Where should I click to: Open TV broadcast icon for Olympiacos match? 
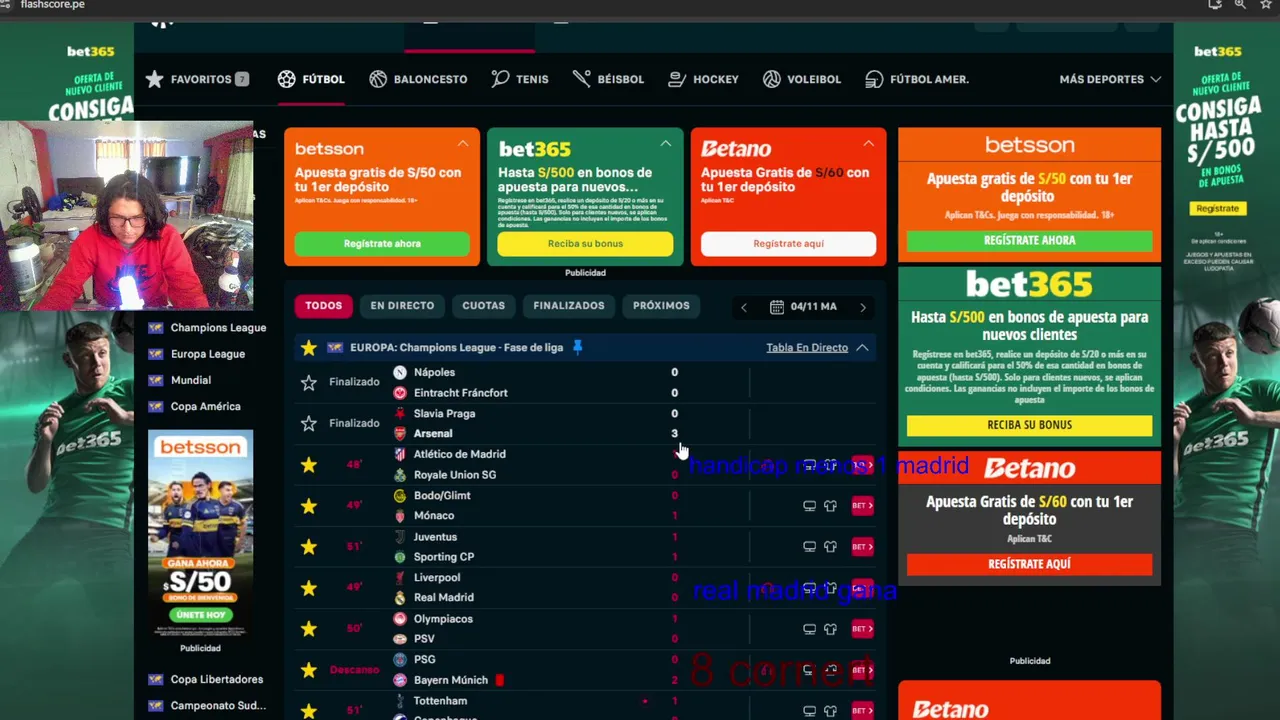(x=810, y=629)
